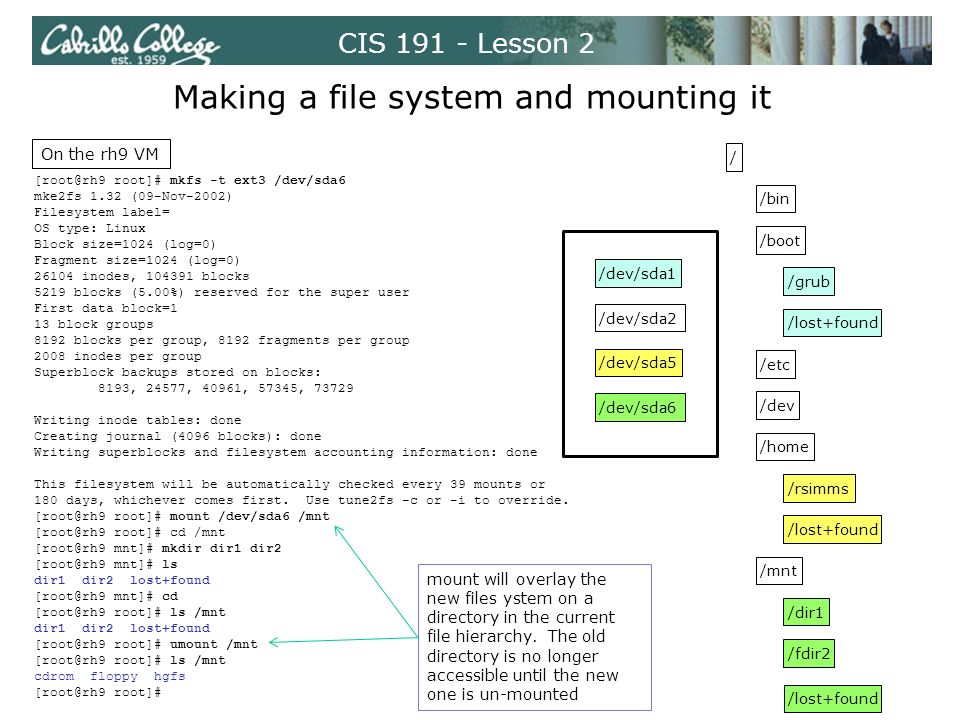Click the '8193, 24577, 40961' block numbers line
960x720 pixels.
tap(225, 388)
